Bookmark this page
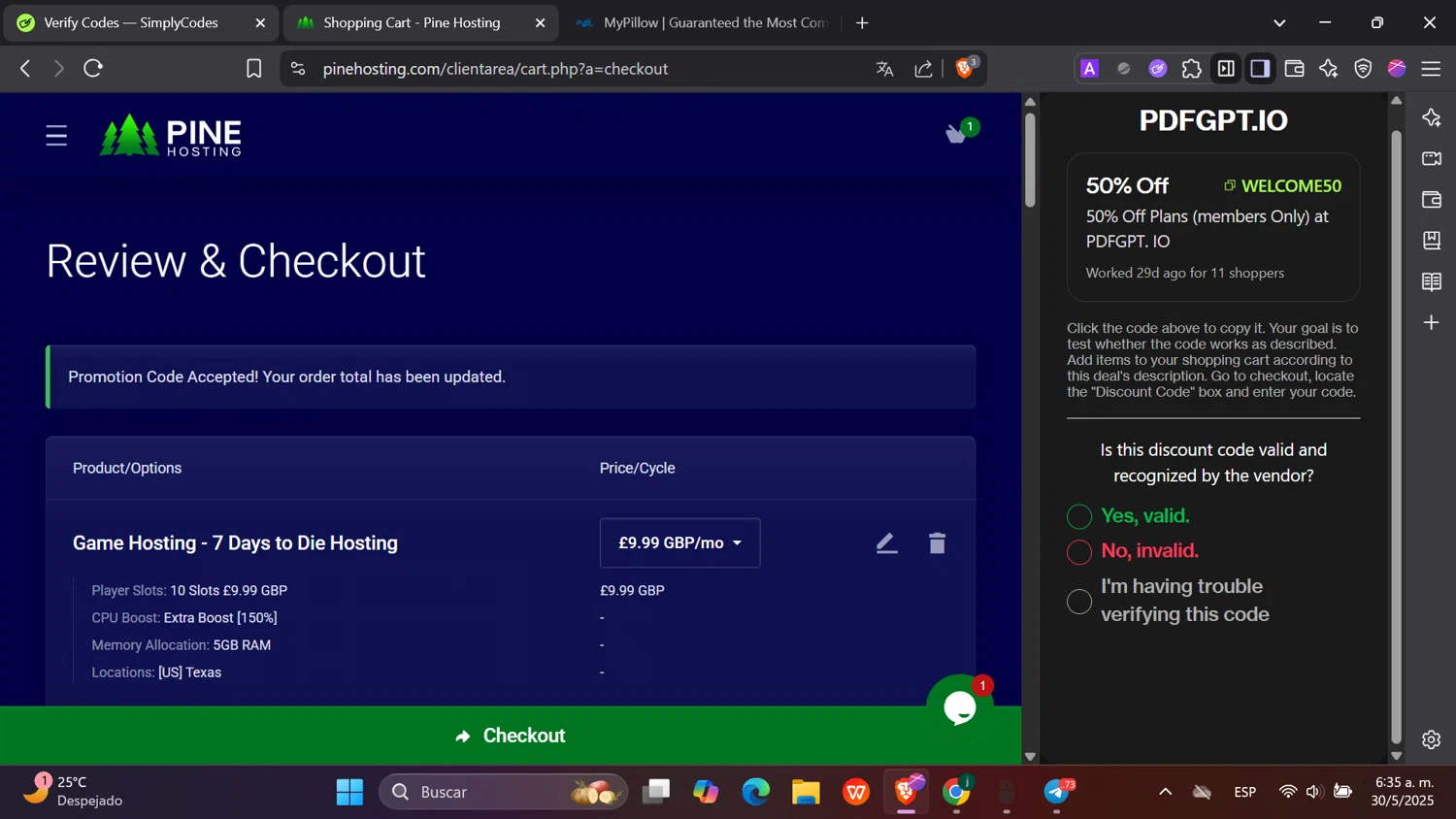 click(x=253, y=68)
